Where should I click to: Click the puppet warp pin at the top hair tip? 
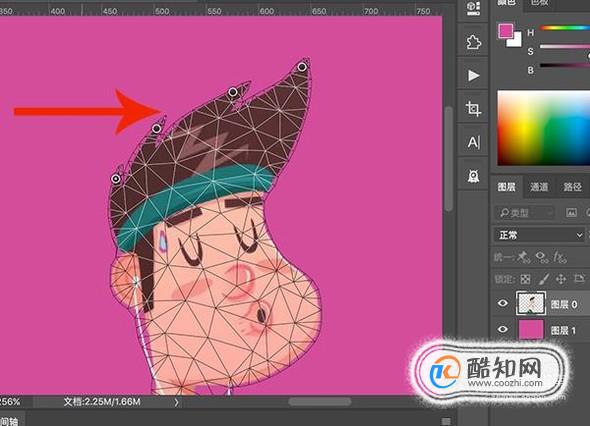pos(302,67)
